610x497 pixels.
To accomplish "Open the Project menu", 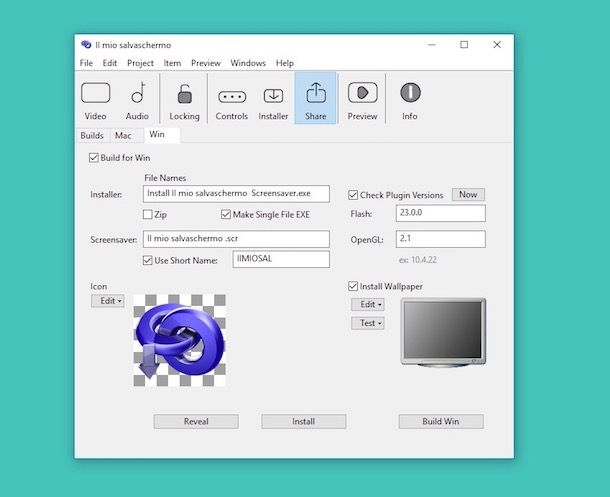I will [x=140, y=63].
